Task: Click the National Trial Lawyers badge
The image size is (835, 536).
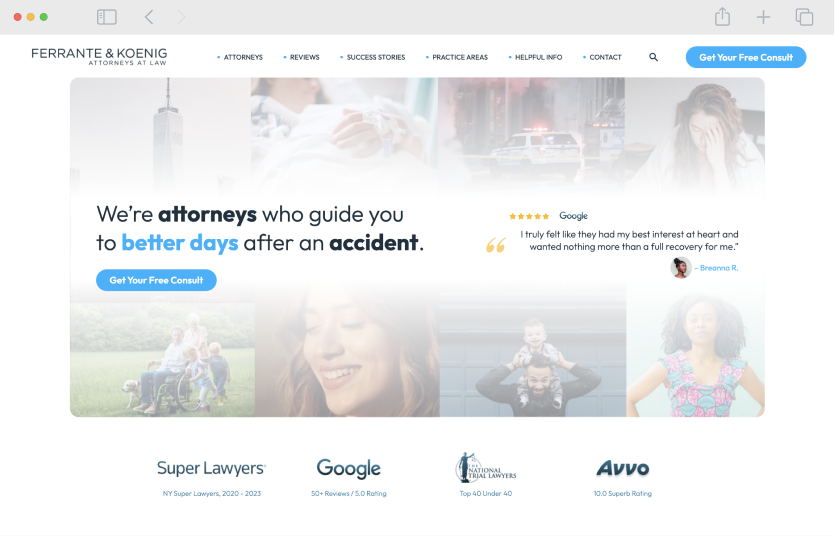Action: (486, 468)
